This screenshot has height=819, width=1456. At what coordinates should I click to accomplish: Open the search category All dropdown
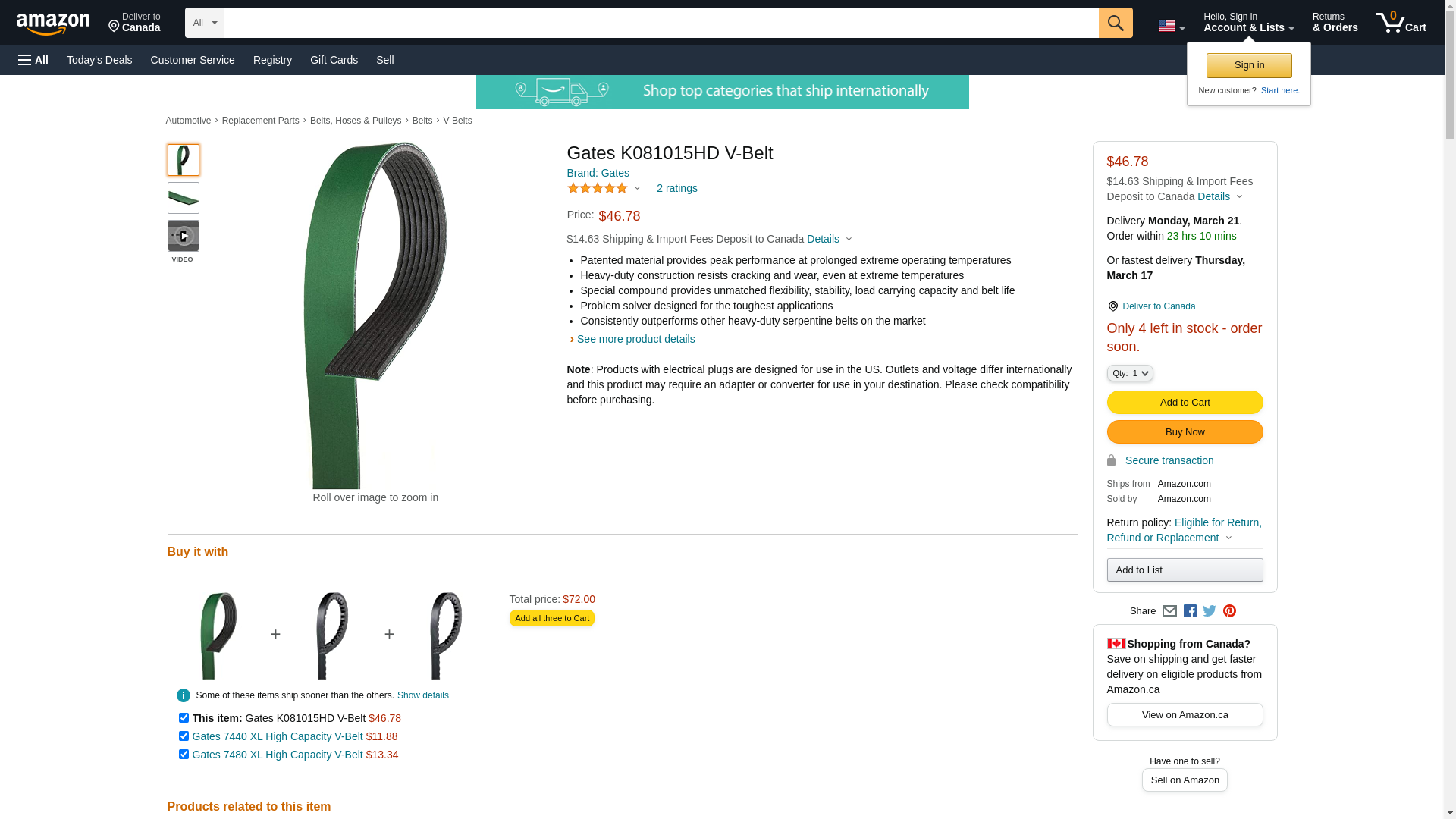coord(205,23)
